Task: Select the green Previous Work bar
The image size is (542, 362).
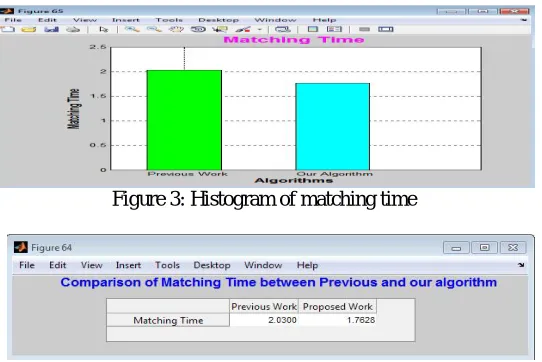Action: tap(184, 120)
